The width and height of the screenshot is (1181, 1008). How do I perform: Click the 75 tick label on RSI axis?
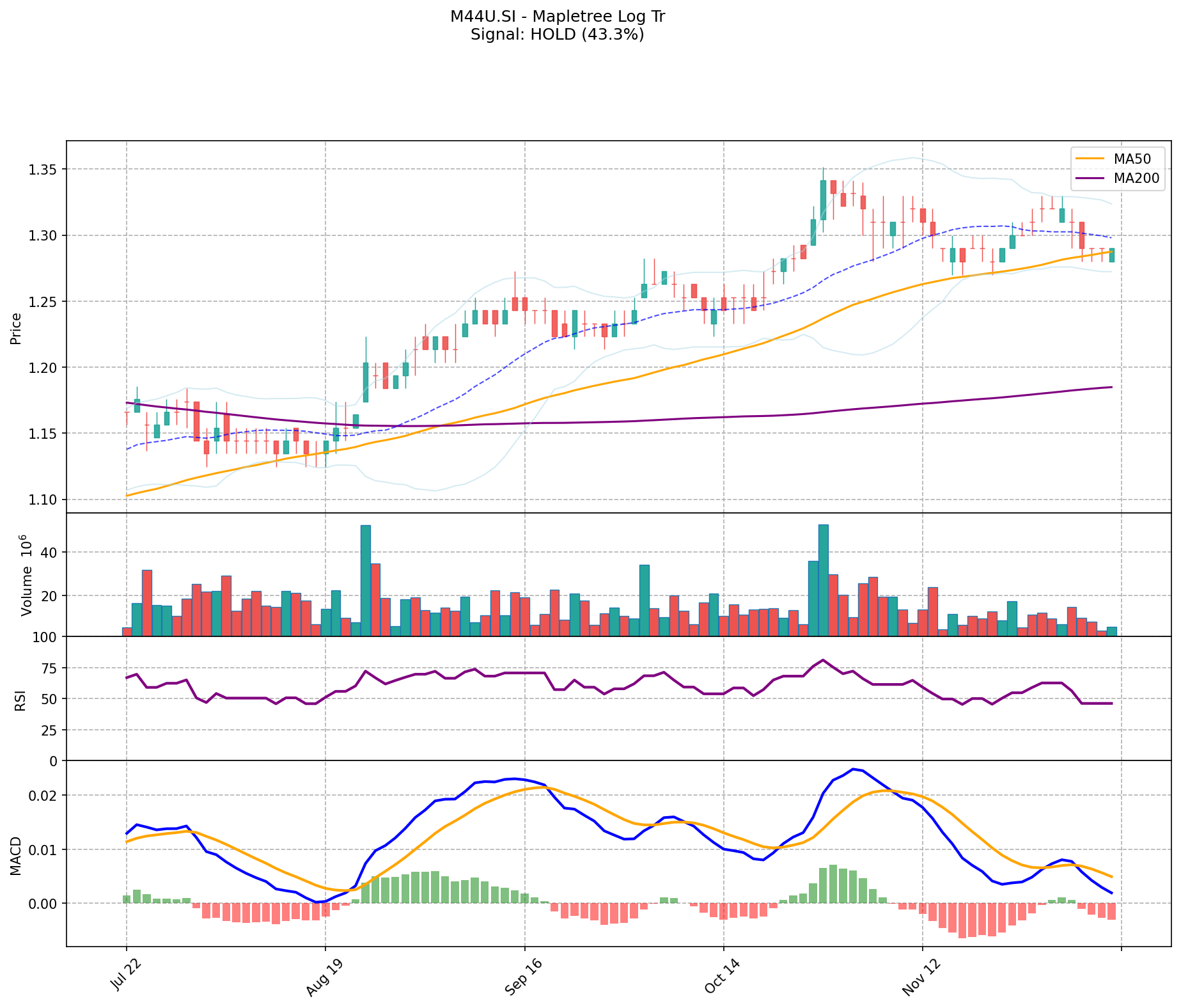(x=49, y=668)
